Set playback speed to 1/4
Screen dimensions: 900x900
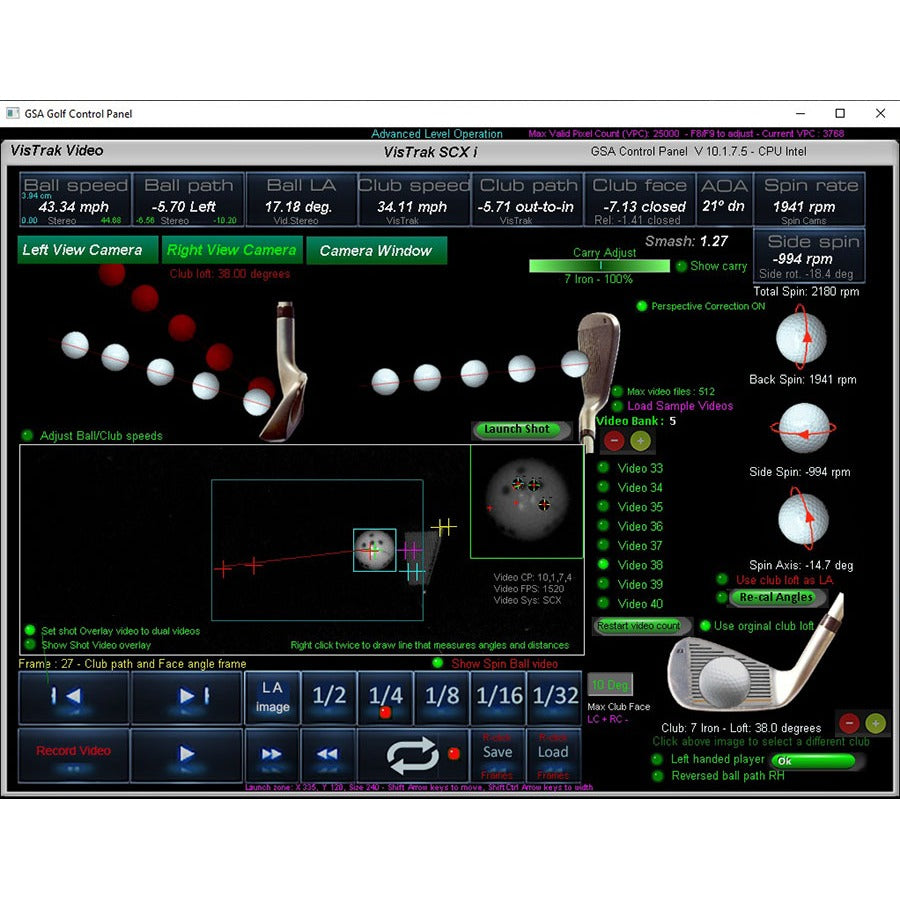[x=385, y=697]
